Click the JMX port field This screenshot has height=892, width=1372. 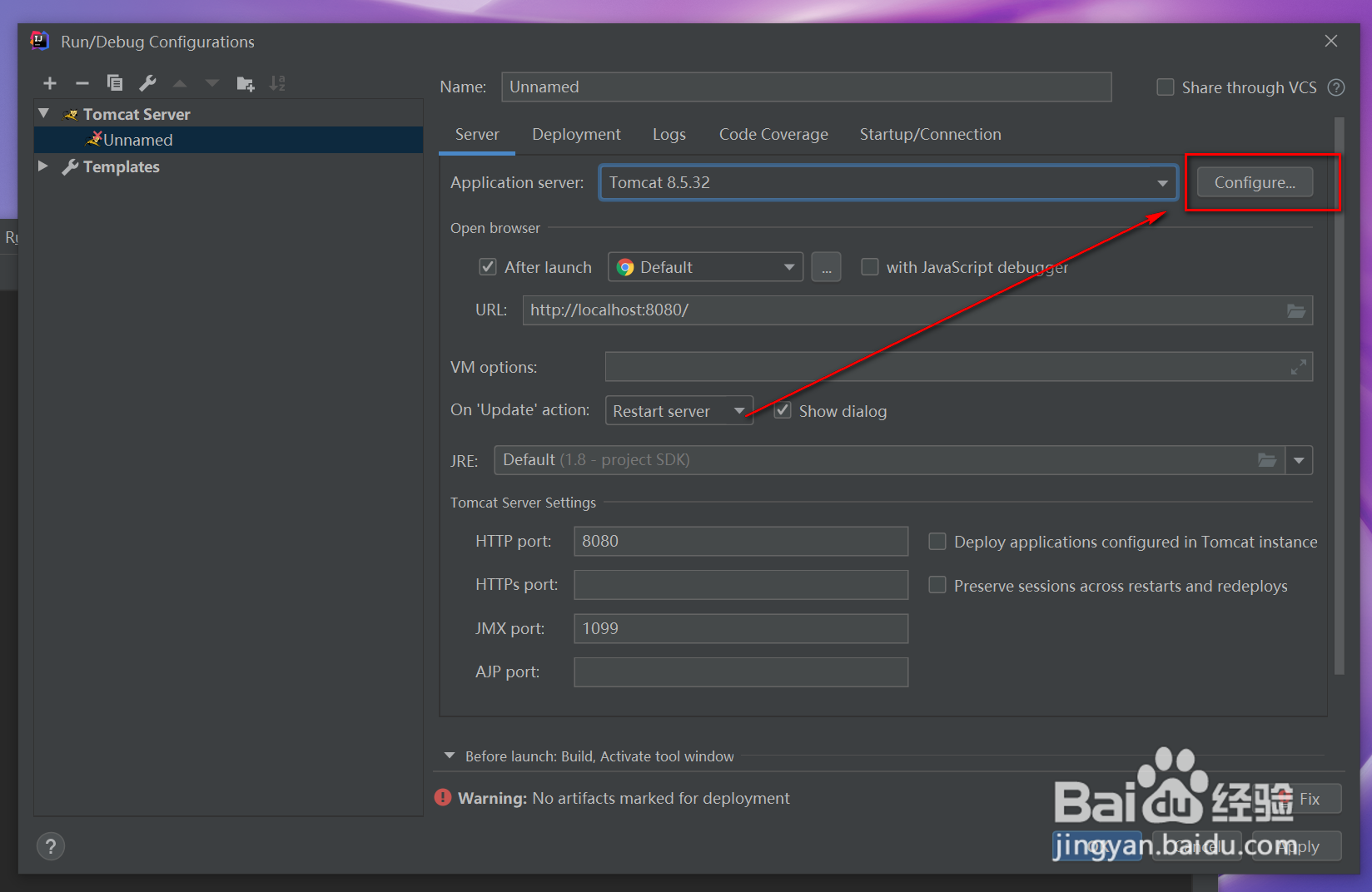tap(741, 628)
